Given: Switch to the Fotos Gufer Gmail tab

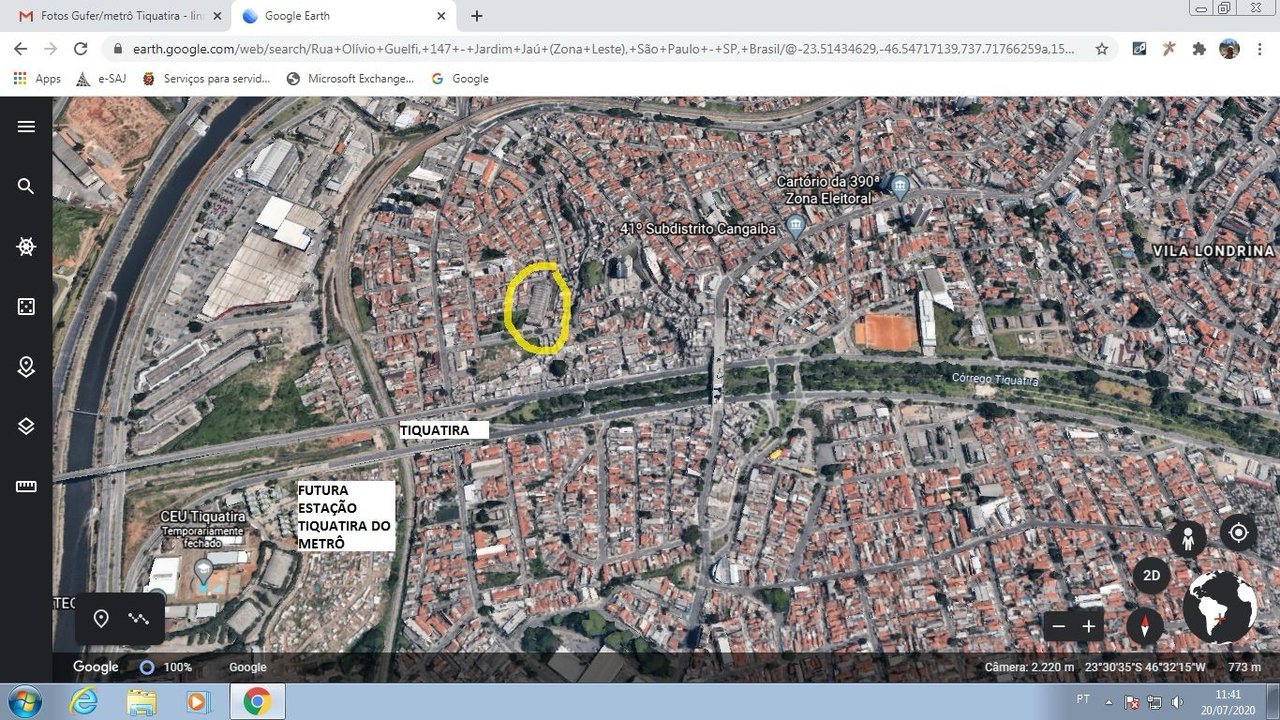Looking at the screenshot, I should (120, 16).
